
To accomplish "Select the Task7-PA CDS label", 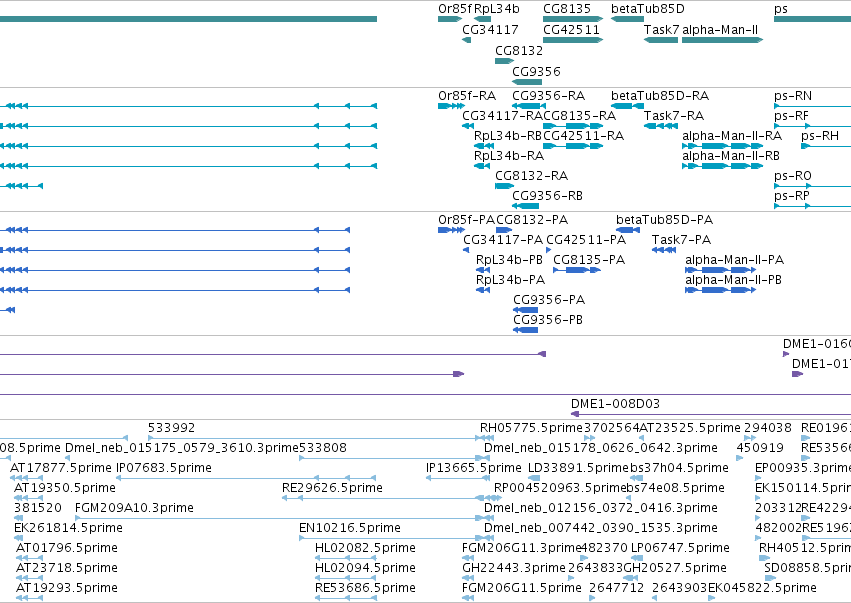I will (x=681, y=240).
